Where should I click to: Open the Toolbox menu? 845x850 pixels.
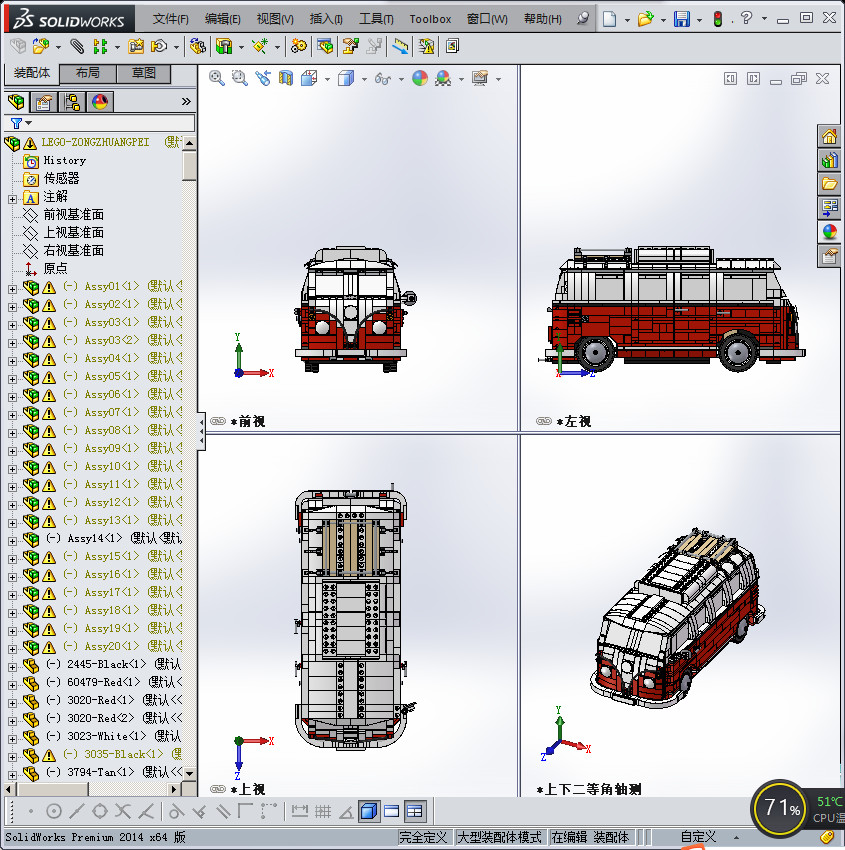(x=430, y=19)
